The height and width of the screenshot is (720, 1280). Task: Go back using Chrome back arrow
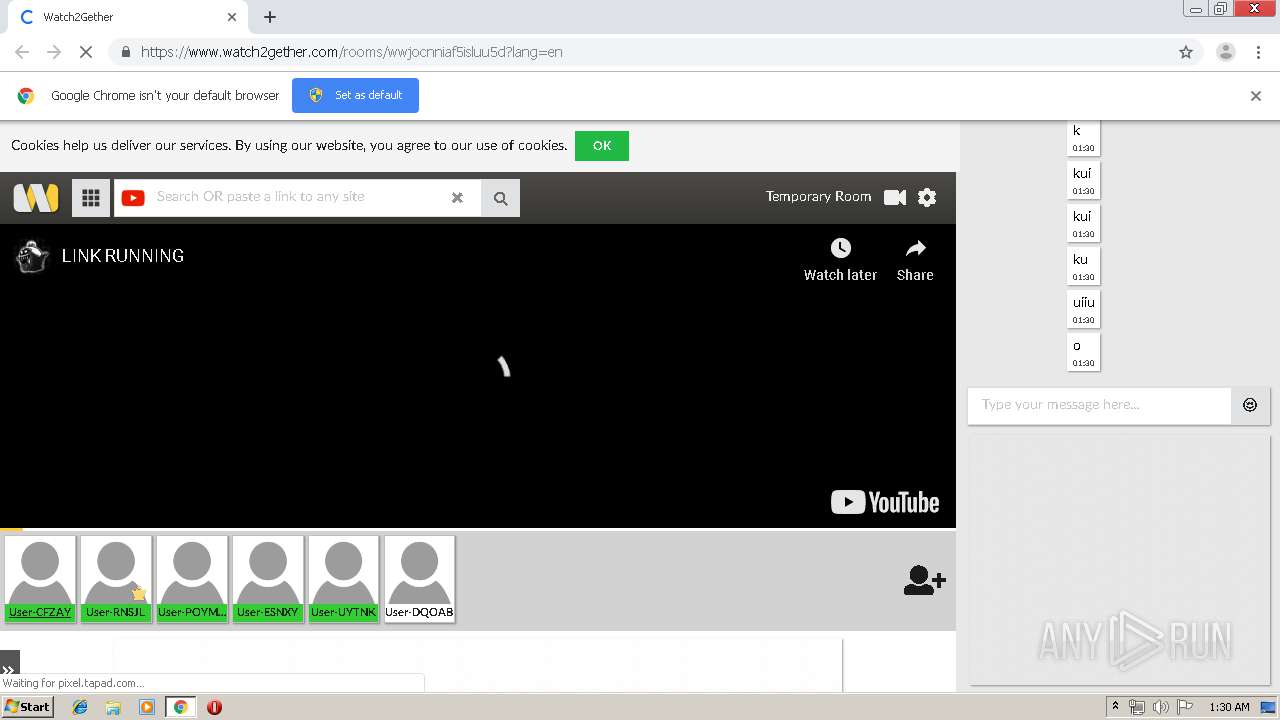coord(22,52)
